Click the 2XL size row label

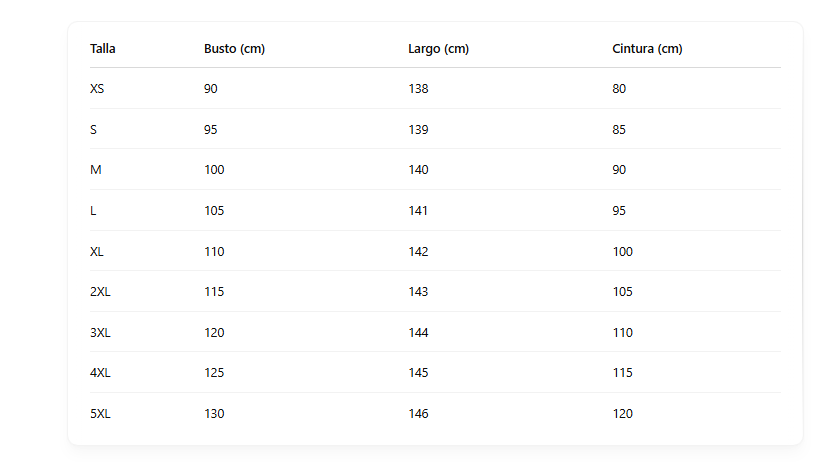tap(100, 291)
